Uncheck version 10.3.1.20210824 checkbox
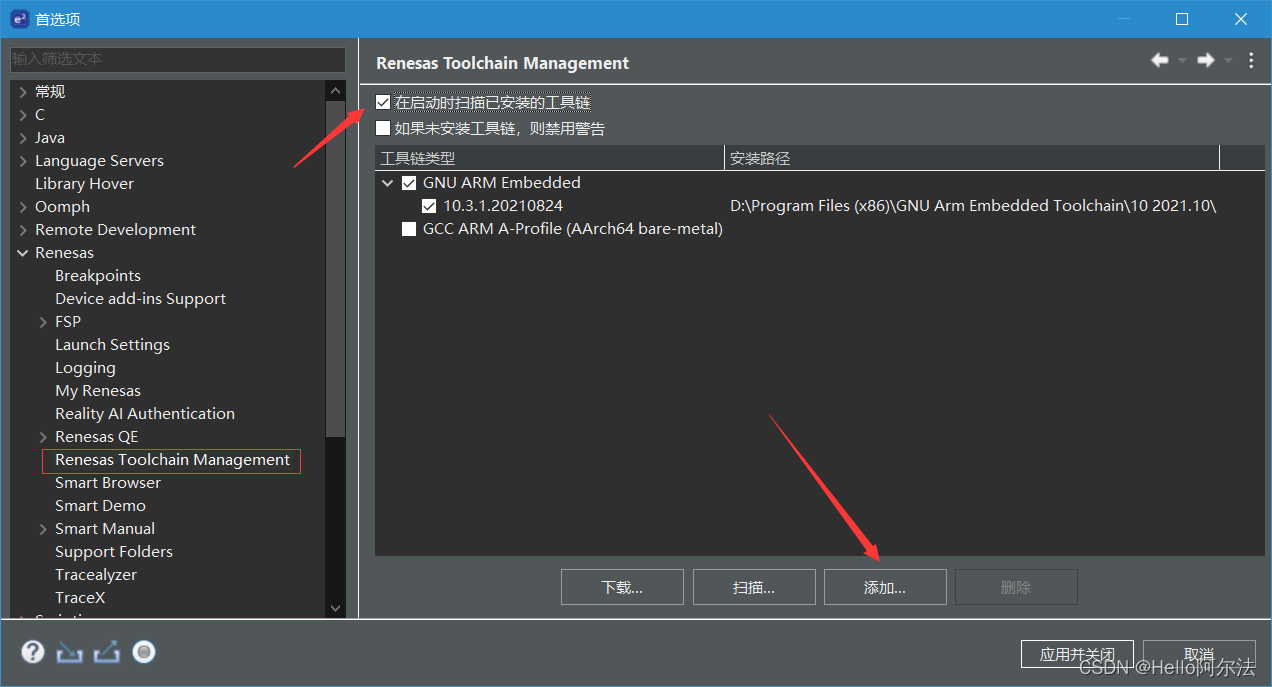 429,206
